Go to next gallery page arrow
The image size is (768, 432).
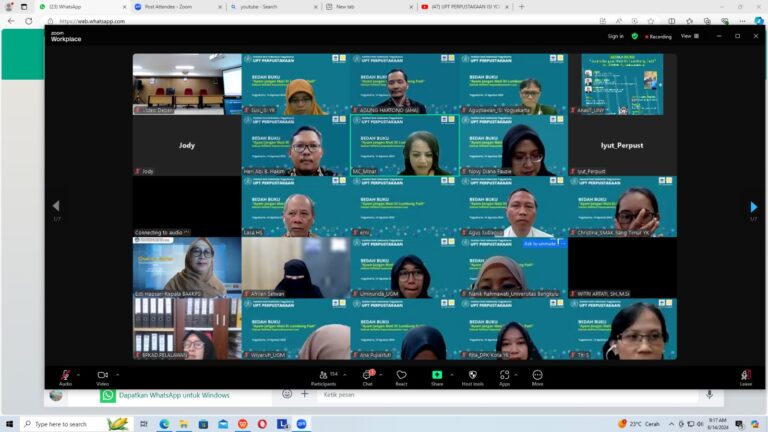tap(753, 207)
